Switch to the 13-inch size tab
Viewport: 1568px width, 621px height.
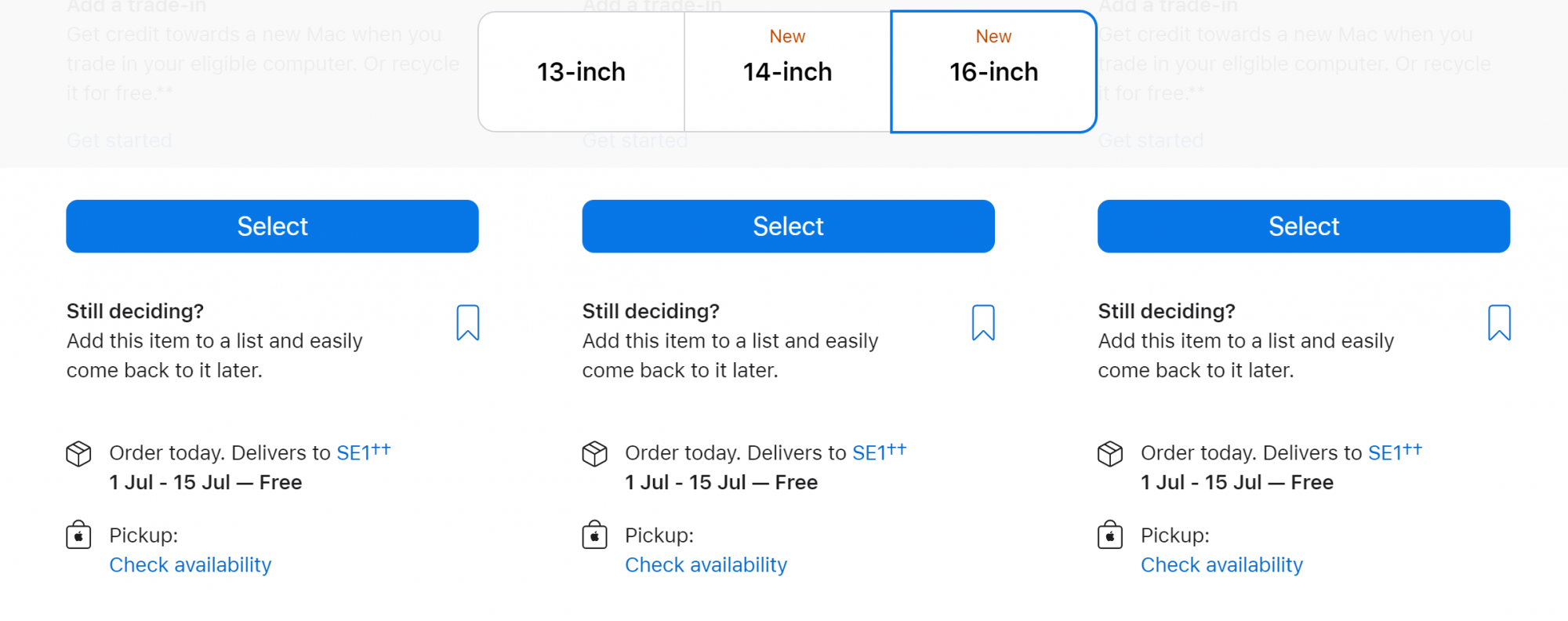(x=581, y=71)
